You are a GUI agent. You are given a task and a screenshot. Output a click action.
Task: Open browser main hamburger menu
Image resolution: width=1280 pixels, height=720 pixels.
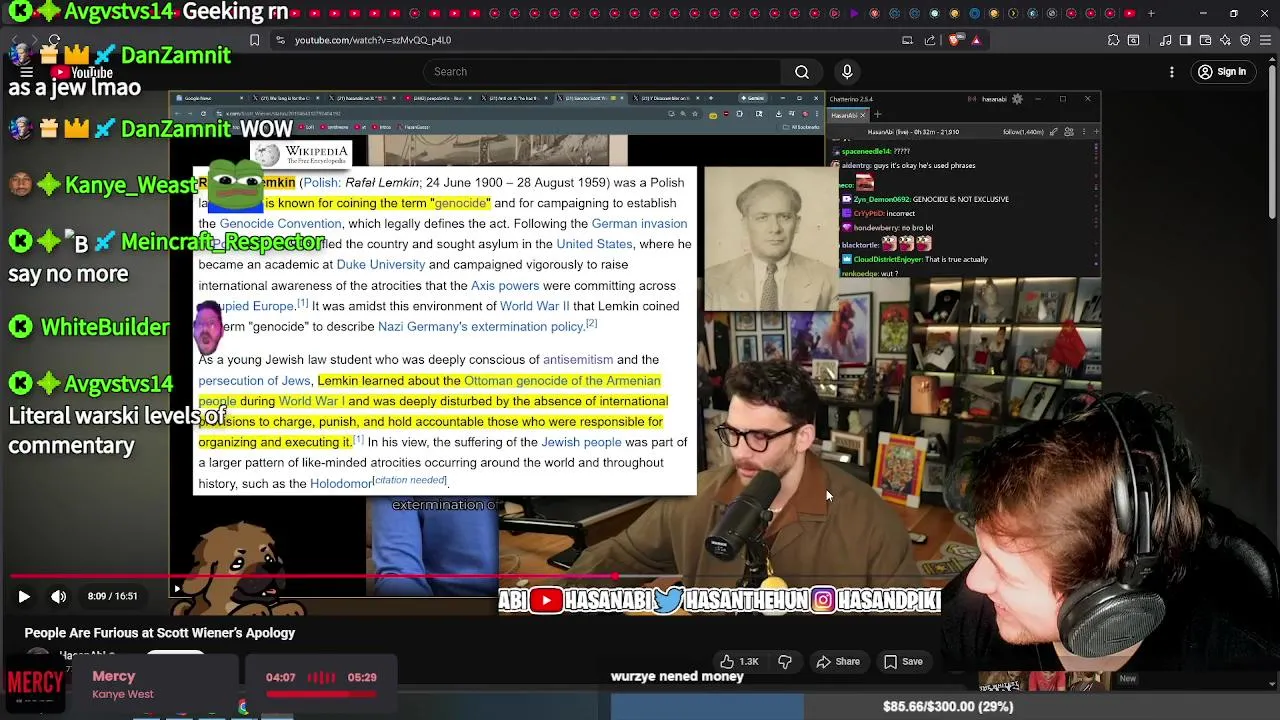[x=1265, y=40]
